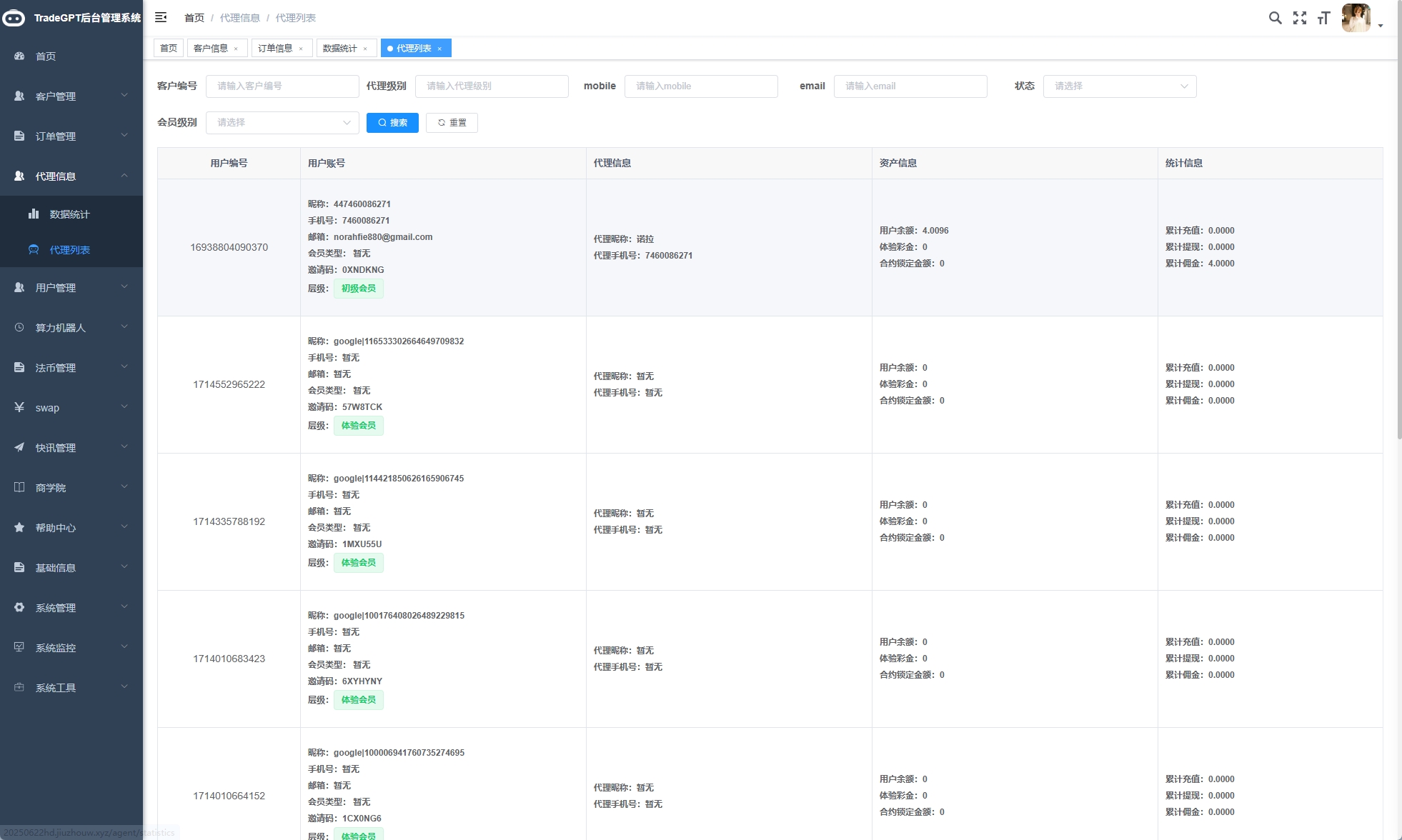1402x840 pixels.
Task: Click the search magnifier icon in header
Action: pyautogui.click(x=1275, y=18)
